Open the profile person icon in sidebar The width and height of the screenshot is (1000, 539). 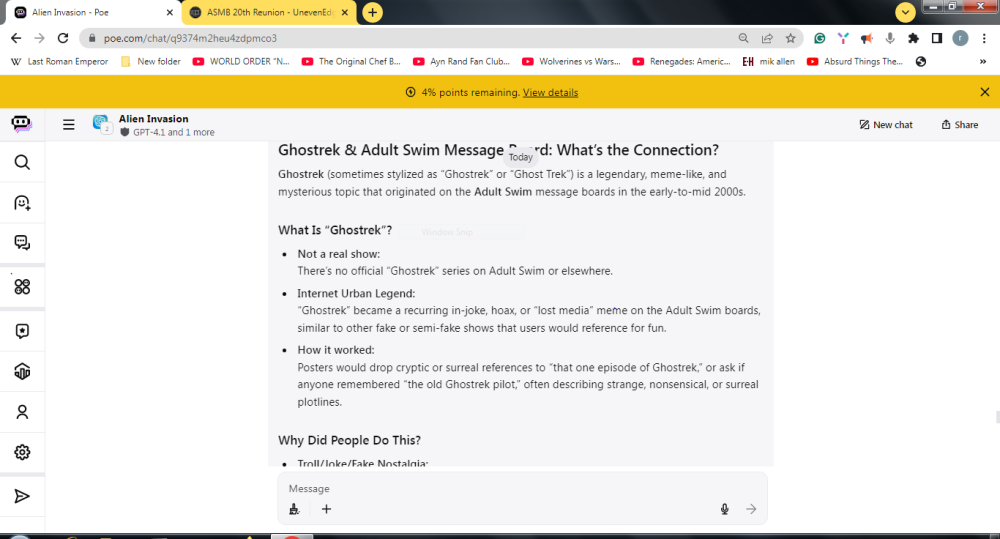[22, 412]
